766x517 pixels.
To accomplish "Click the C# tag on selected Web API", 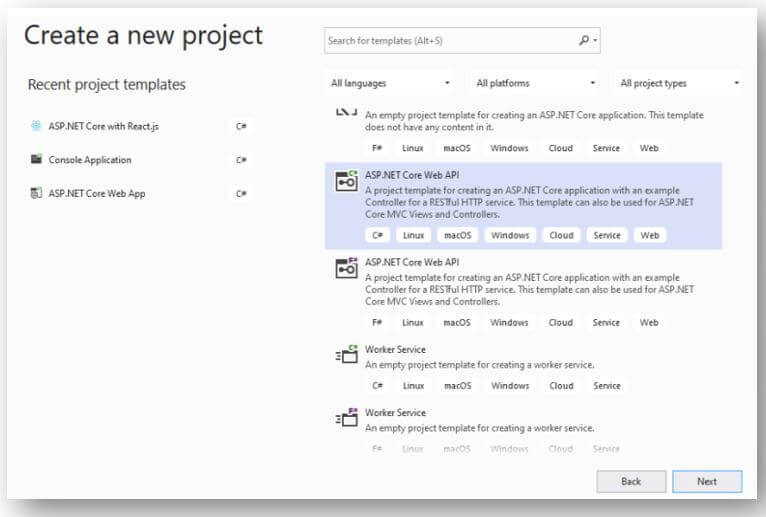I will click(x=377, y=235).
